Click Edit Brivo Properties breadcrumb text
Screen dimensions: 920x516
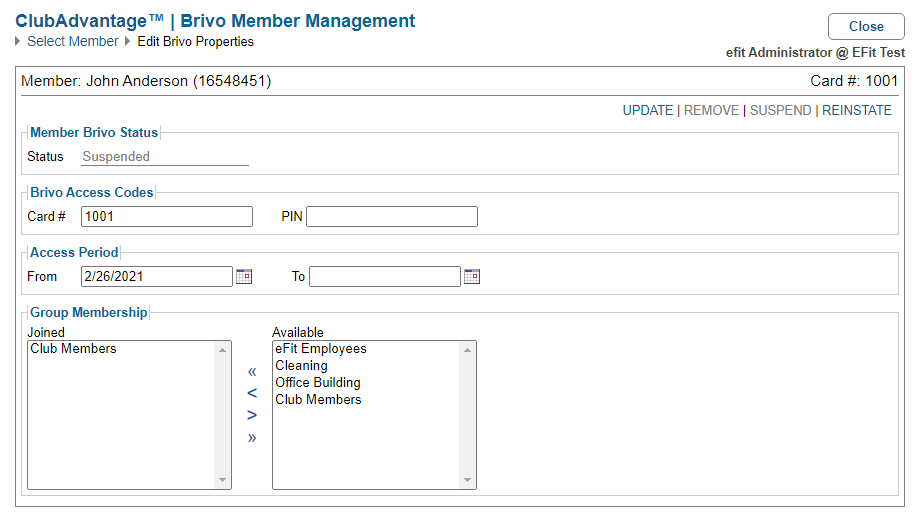coord(195,42)
